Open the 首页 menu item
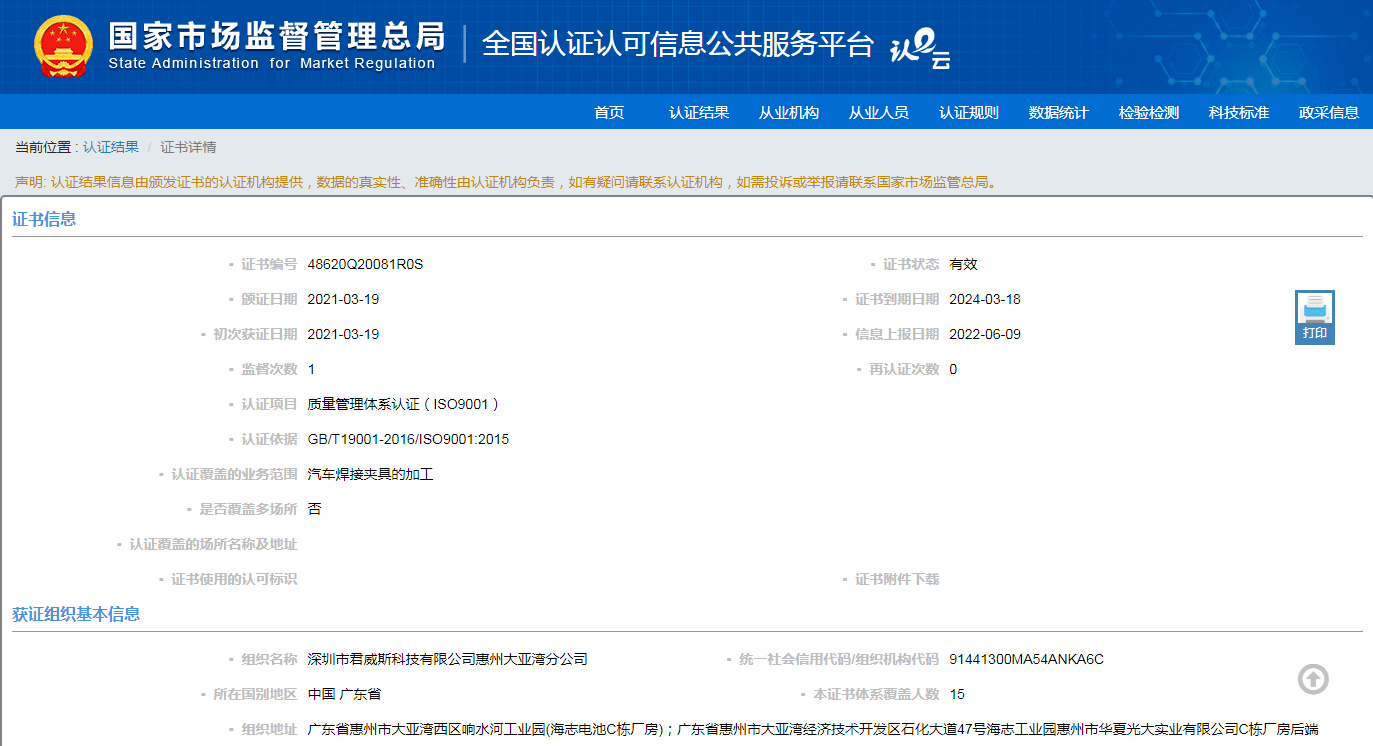The width and height of the screenshot is (1373, 746). point(609,112)
